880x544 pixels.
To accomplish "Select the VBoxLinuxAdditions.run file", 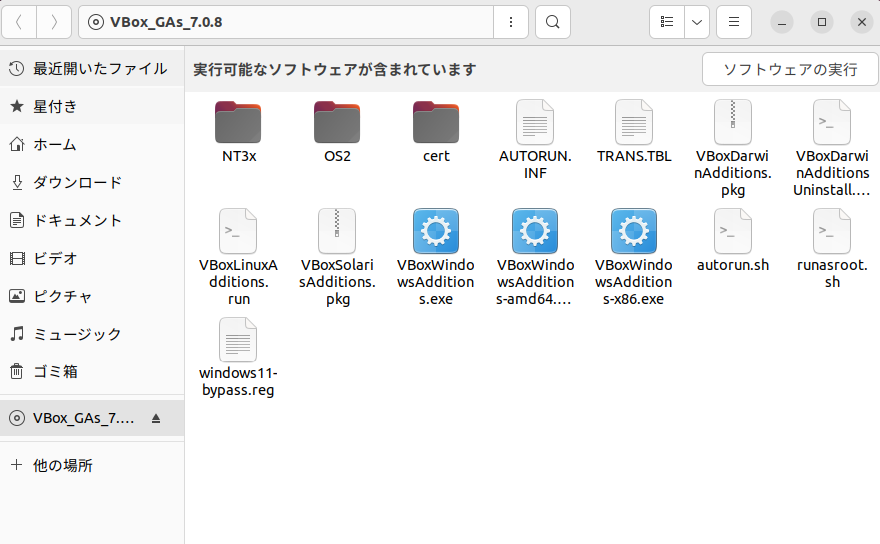I will (x=239, y=258).
